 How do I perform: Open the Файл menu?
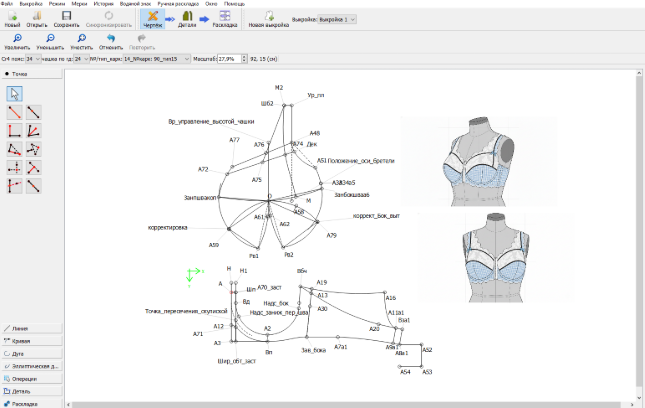(x=9, y=3)
